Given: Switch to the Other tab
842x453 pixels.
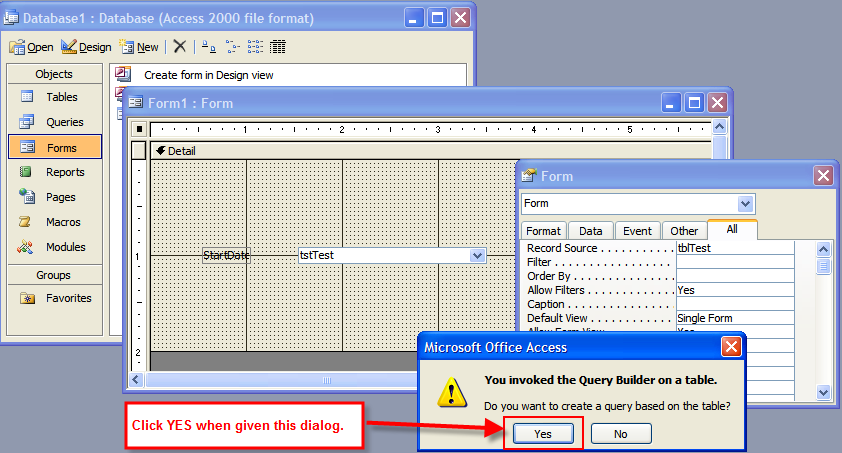Looking at the screenshot, I should point(684,231).
